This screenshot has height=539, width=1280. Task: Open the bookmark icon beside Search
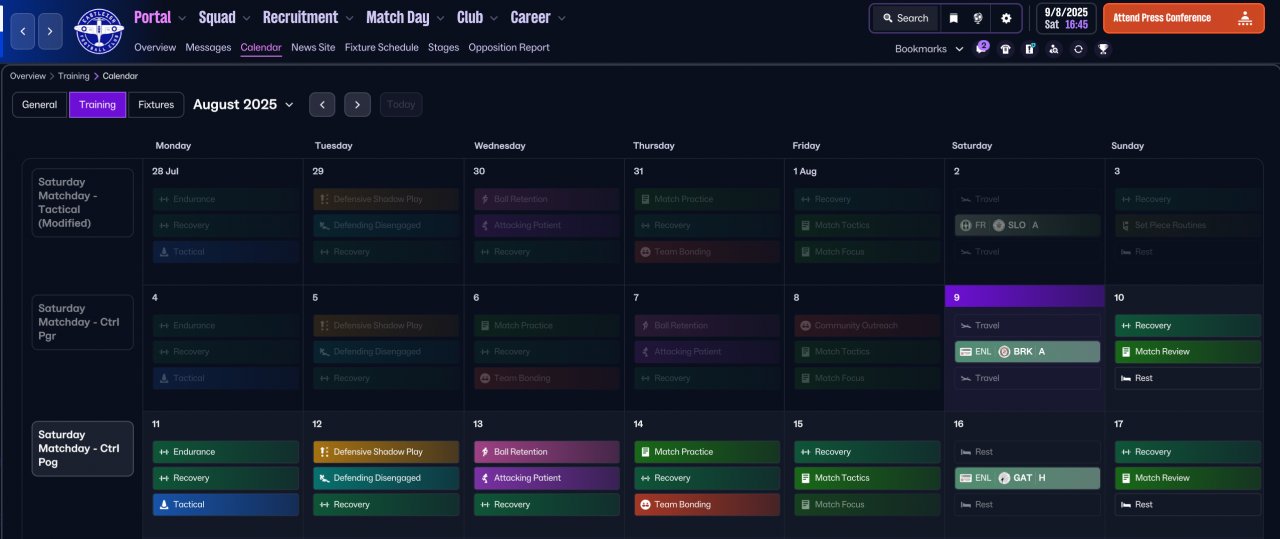tap(953, 18)
